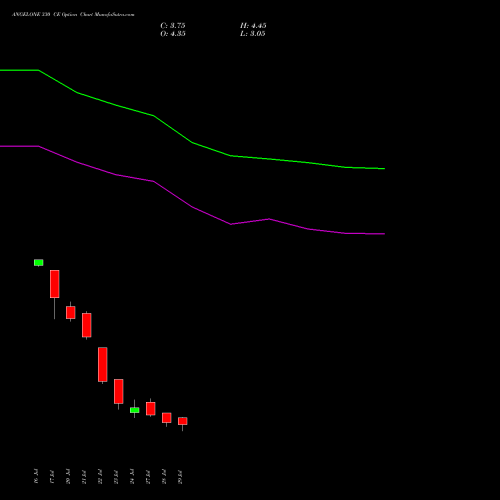
Task: Select the tall red candle for 22 Jul
Action: click(103, 364)
